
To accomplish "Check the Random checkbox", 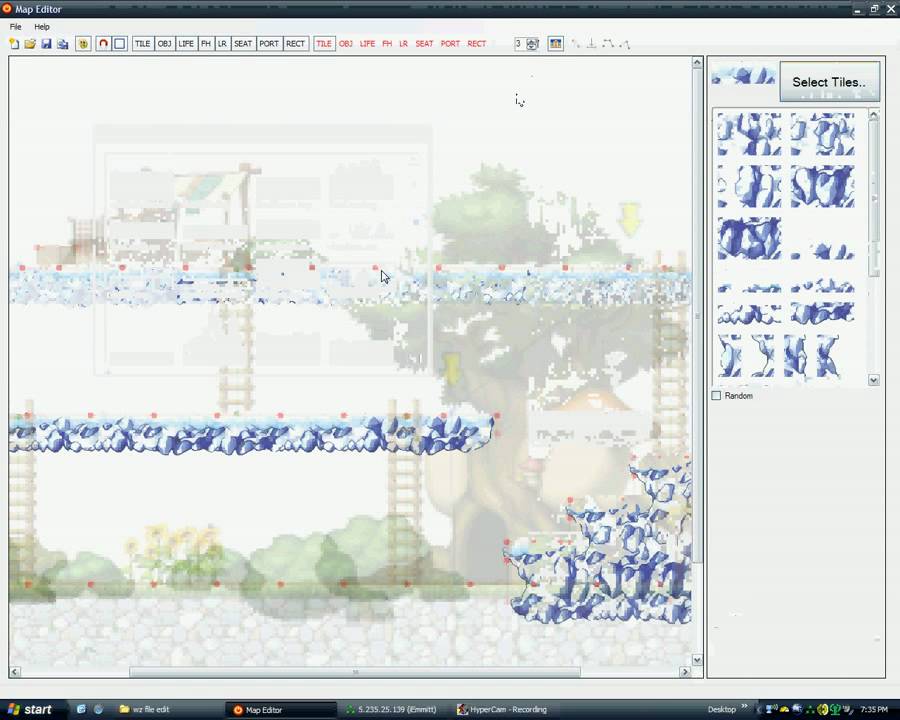I will point(716,396).
